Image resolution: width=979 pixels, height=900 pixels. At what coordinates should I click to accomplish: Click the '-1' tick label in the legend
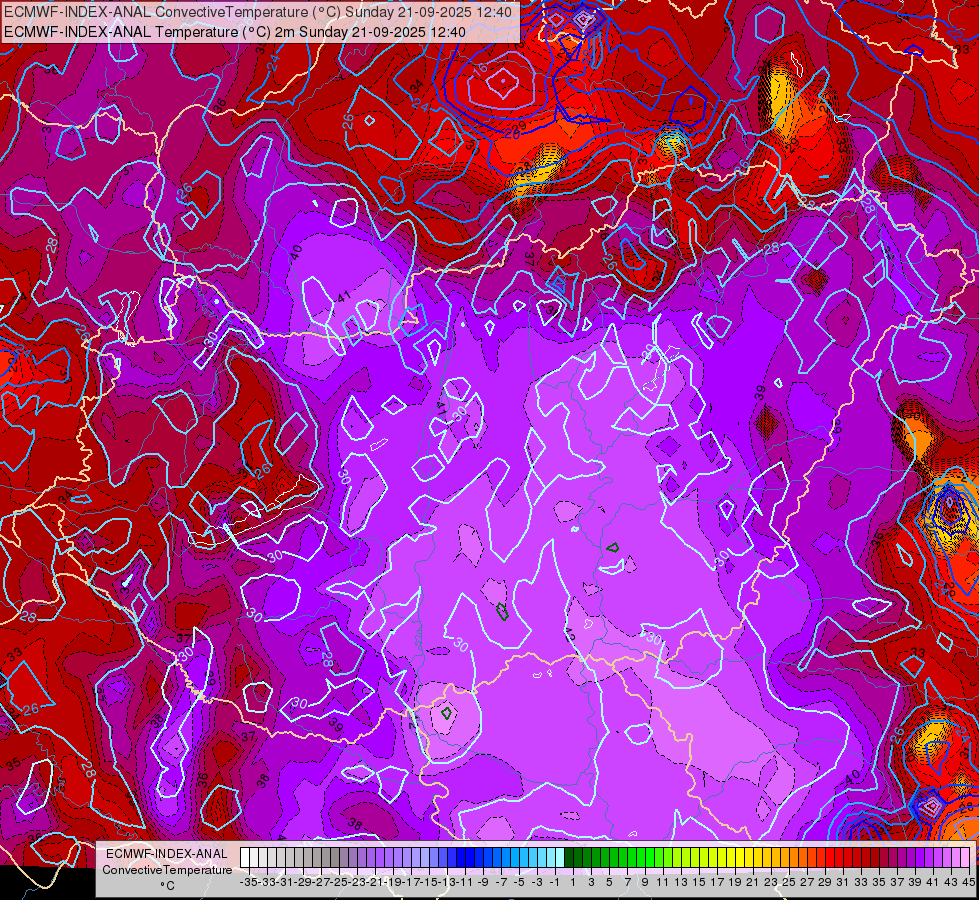click(555, 883)
